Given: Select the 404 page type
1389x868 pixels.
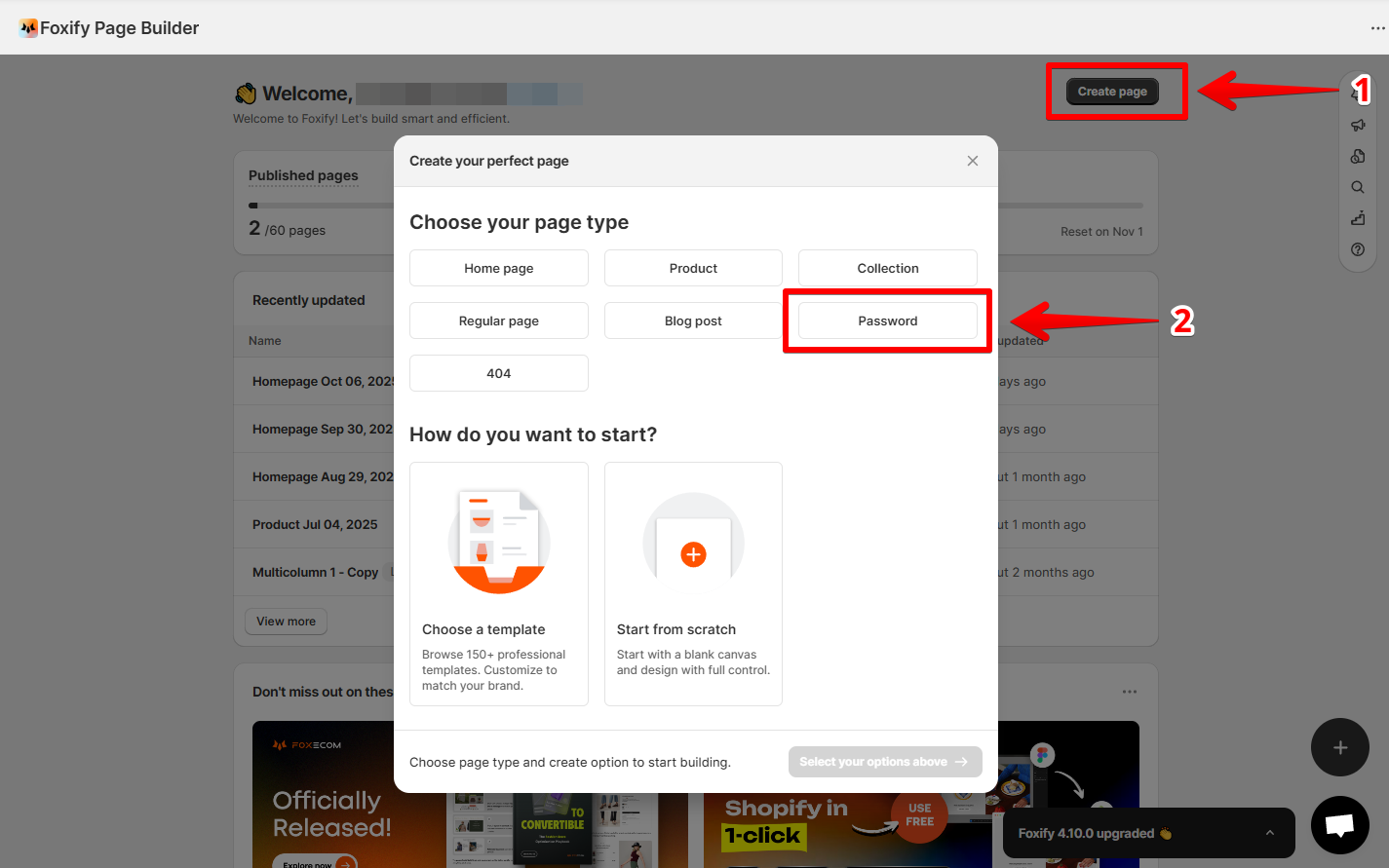Looking at the screenshot, I should [x=499, y=373].
